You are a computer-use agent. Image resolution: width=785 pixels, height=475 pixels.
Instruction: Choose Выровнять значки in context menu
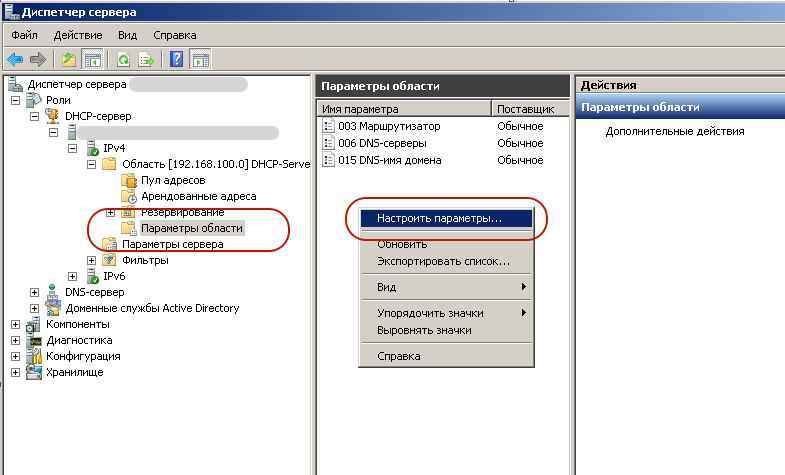446,330
